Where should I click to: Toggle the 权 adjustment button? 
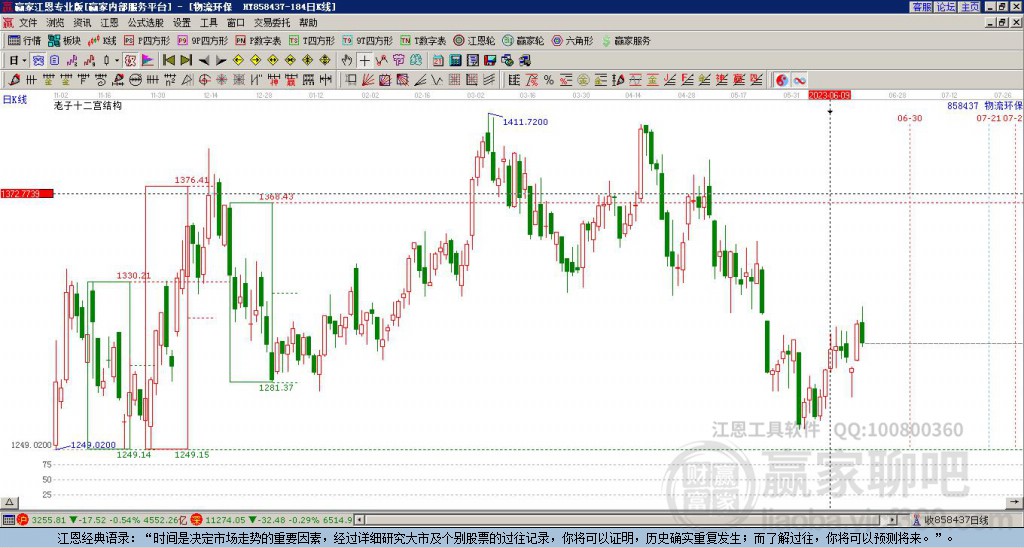coord(130,60)
